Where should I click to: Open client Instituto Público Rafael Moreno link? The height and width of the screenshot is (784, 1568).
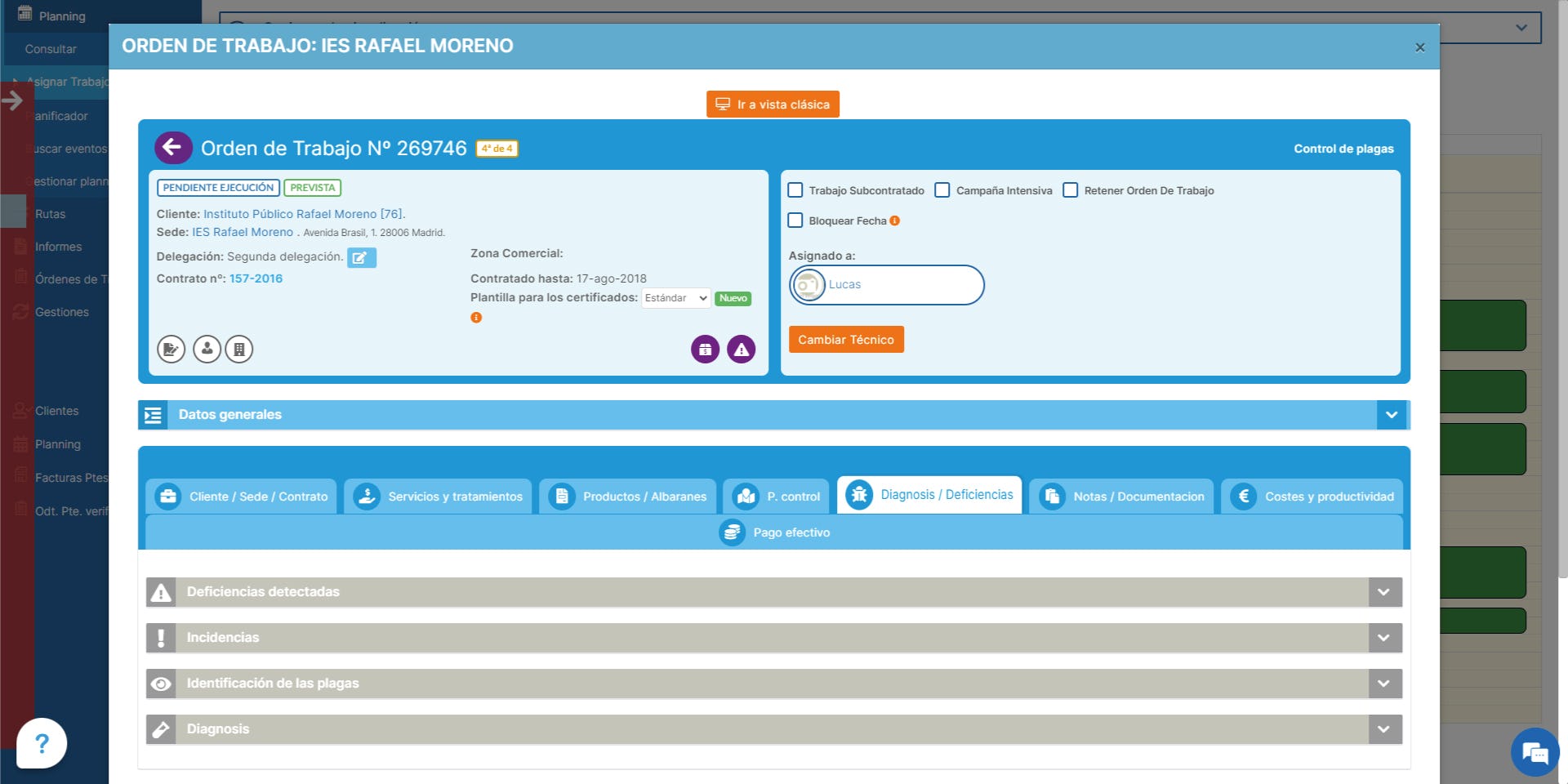[x=303, y=214]
